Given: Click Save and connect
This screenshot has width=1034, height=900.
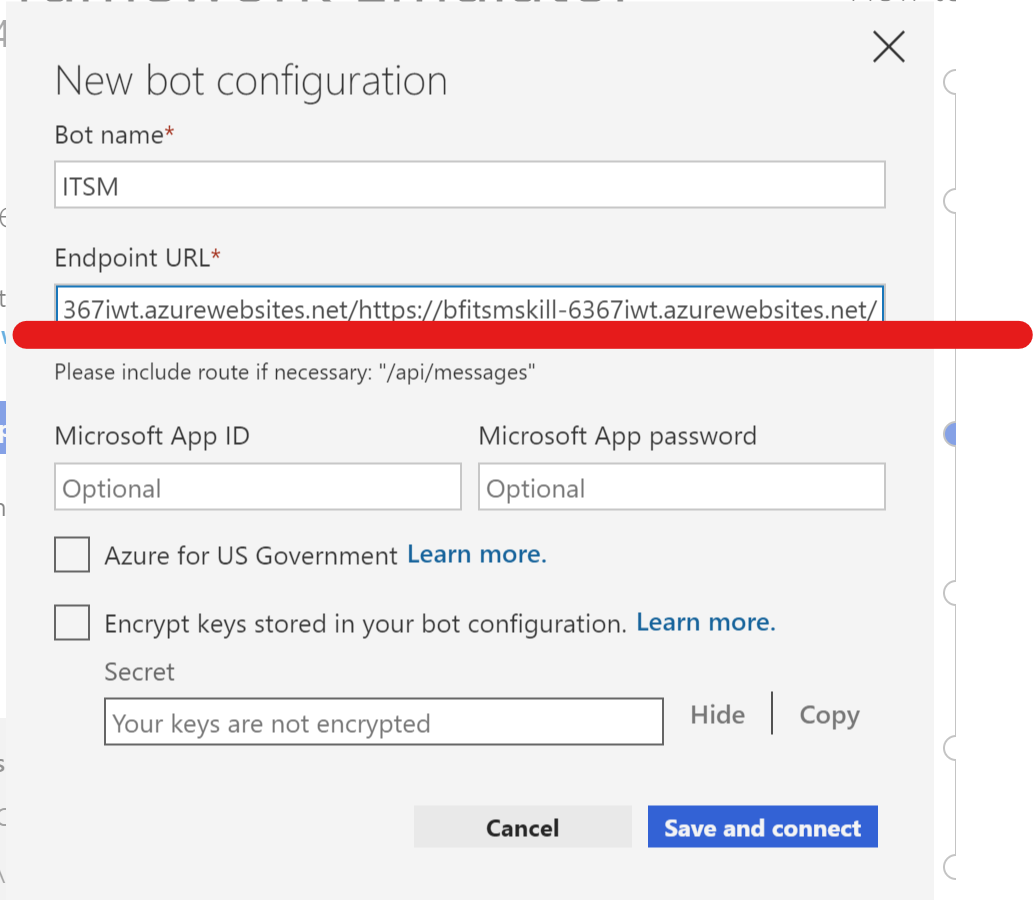Looking at the screenshot, I should (x=762, y=827).
